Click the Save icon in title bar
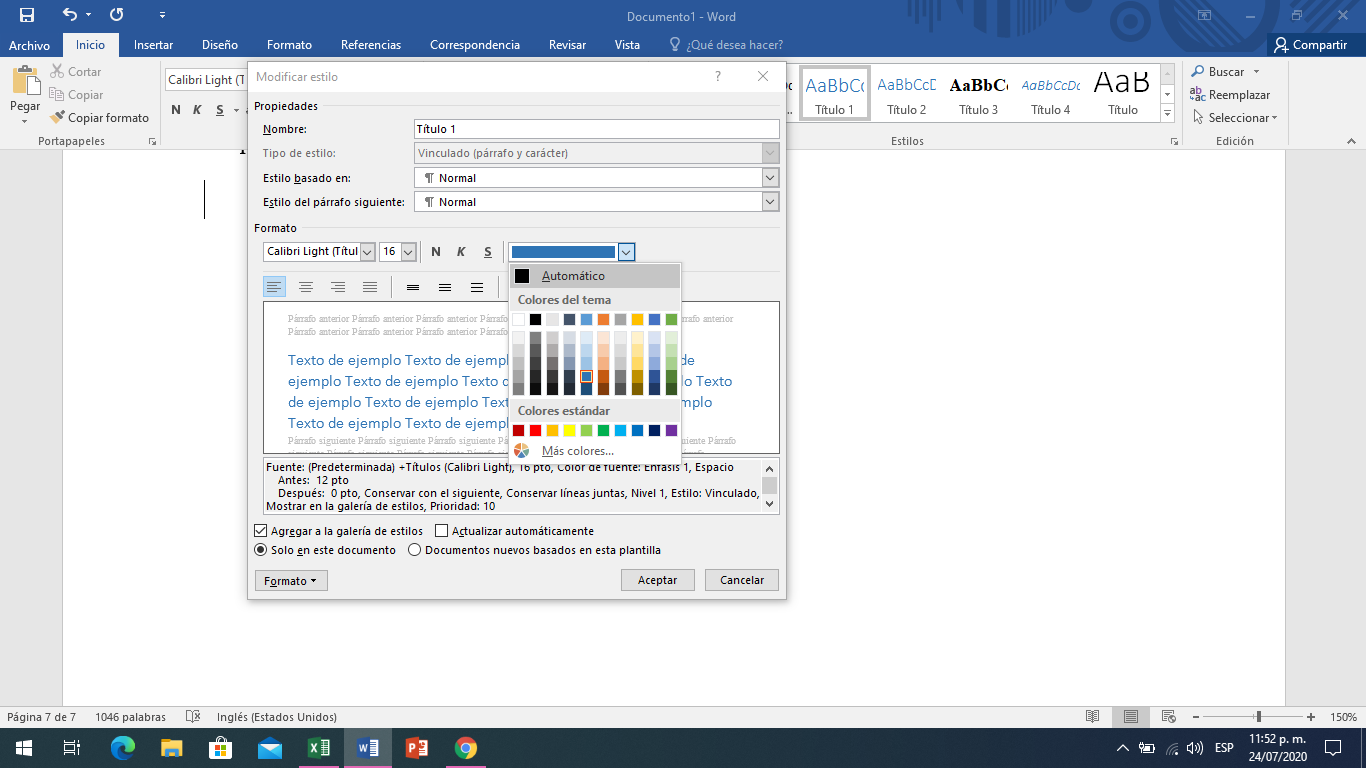 coord(27,16)
